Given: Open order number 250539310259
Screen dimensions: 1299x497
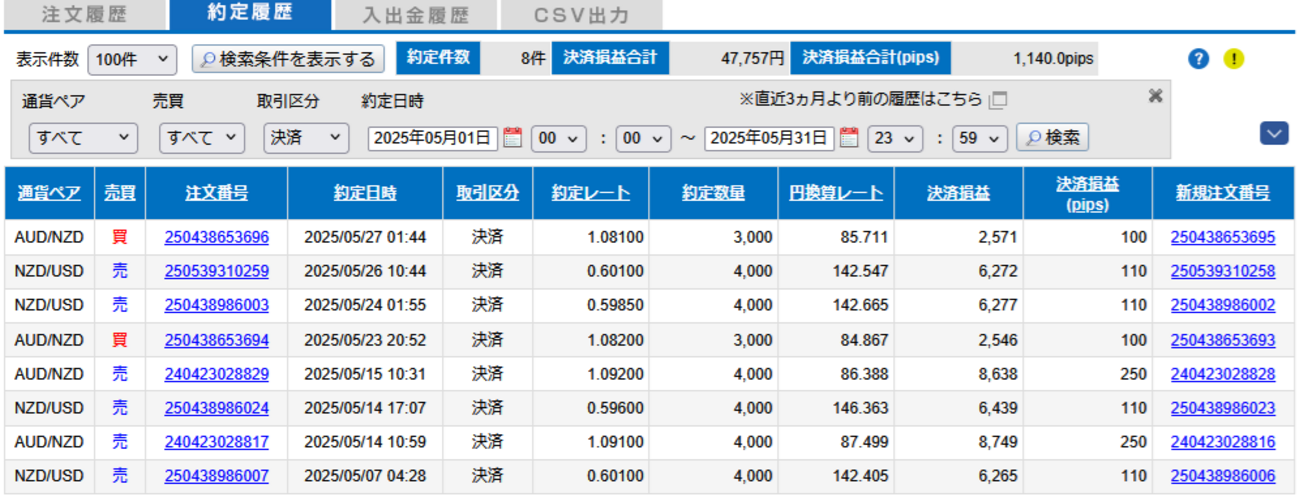Looking at the screenshot, I should tap(216, 272).
